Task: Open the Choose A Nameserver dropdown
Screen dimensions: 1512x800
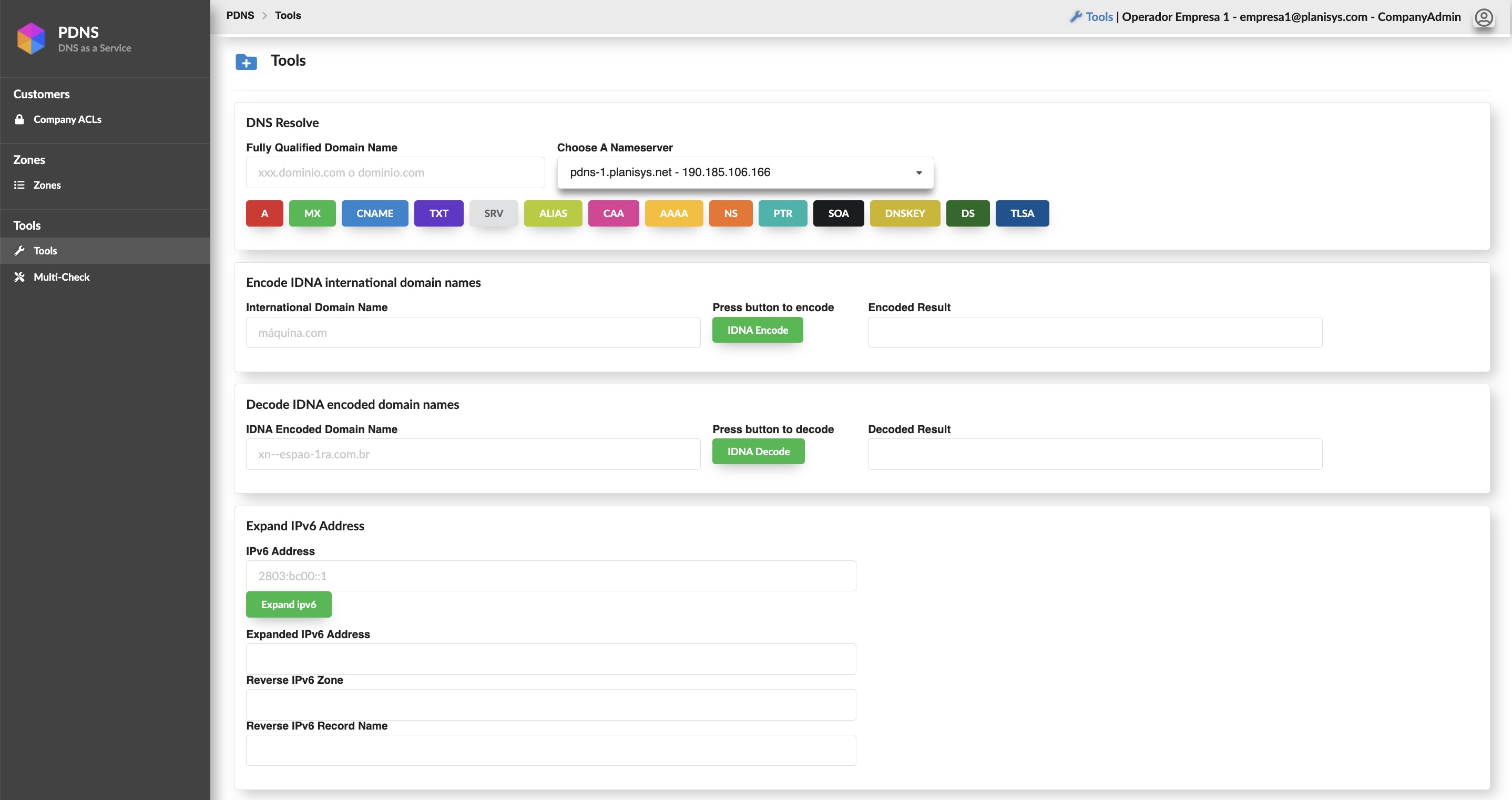Action: click(744, 172)
